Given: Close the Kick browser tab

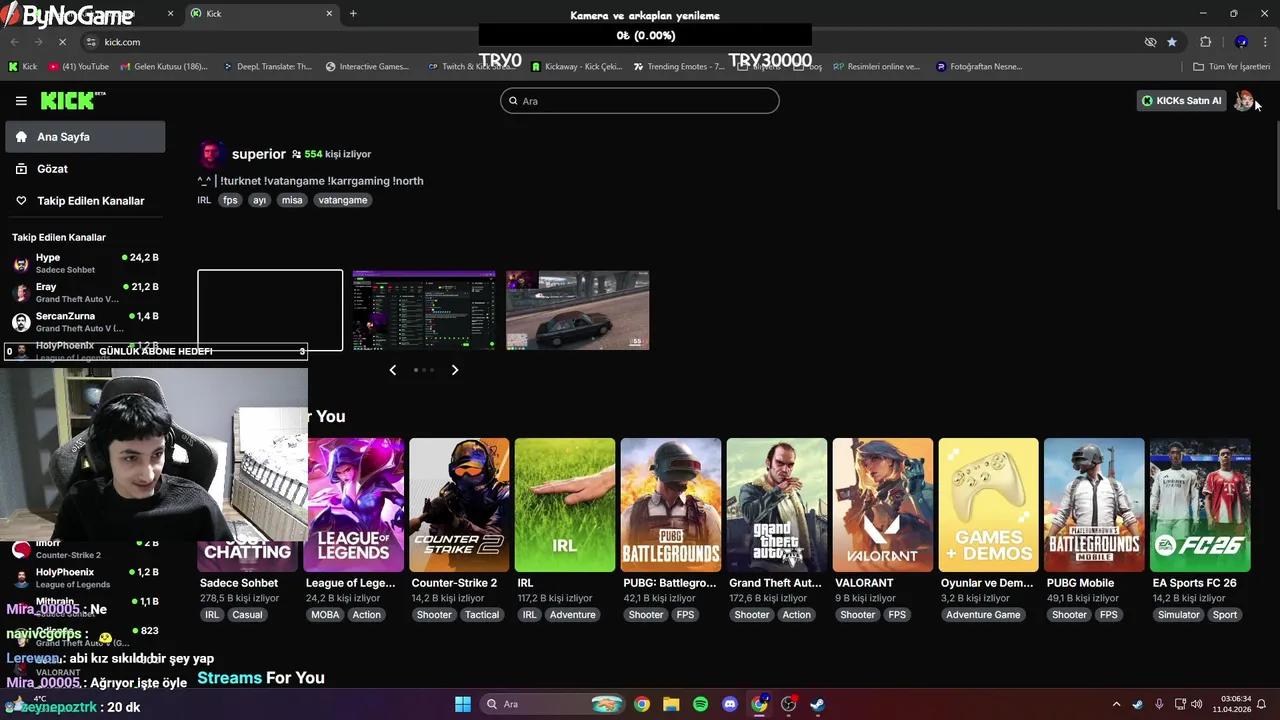Looking at the screenshot, I should (329, 13).
